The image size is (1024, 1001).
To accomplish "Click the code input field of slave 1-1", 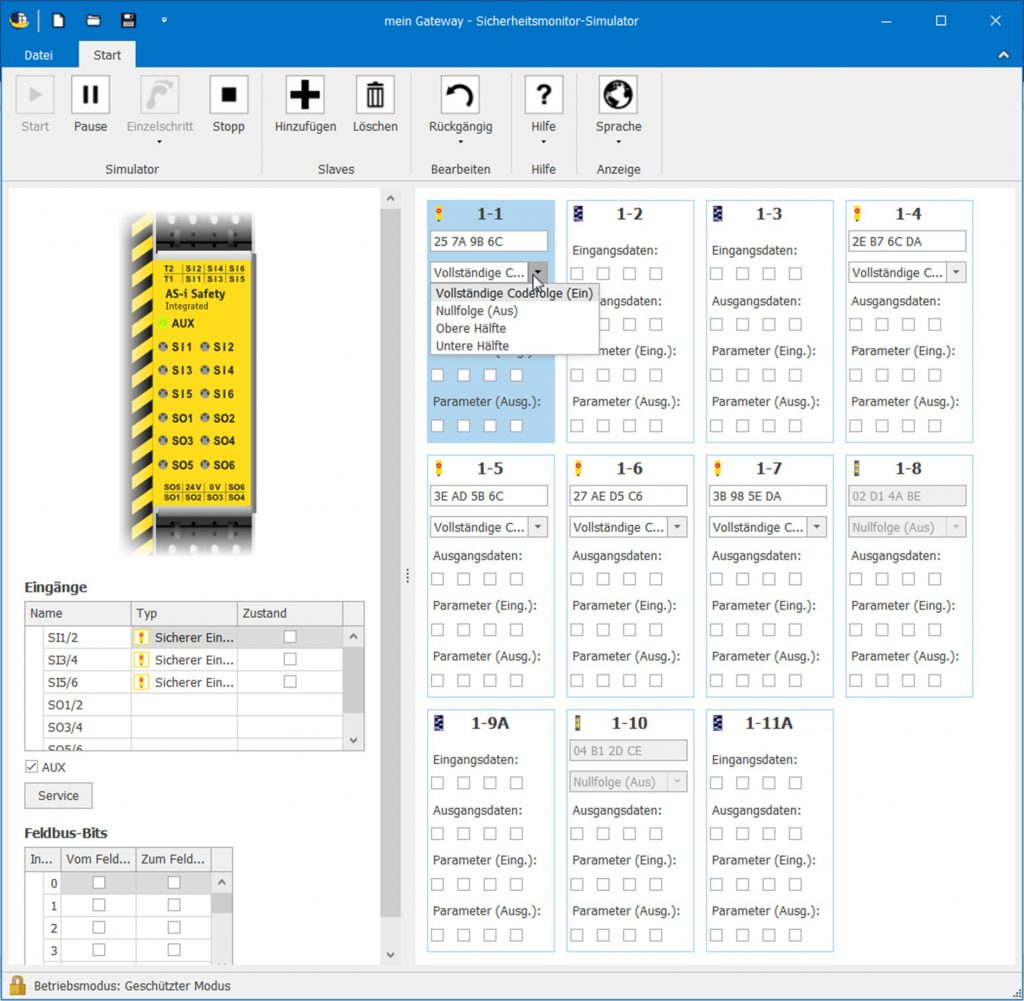I will (488, 241).
